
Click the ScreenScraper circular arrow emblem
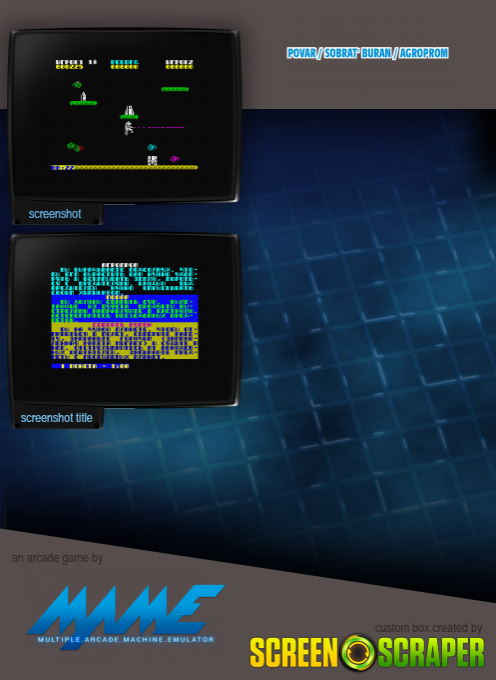(358, 652)
